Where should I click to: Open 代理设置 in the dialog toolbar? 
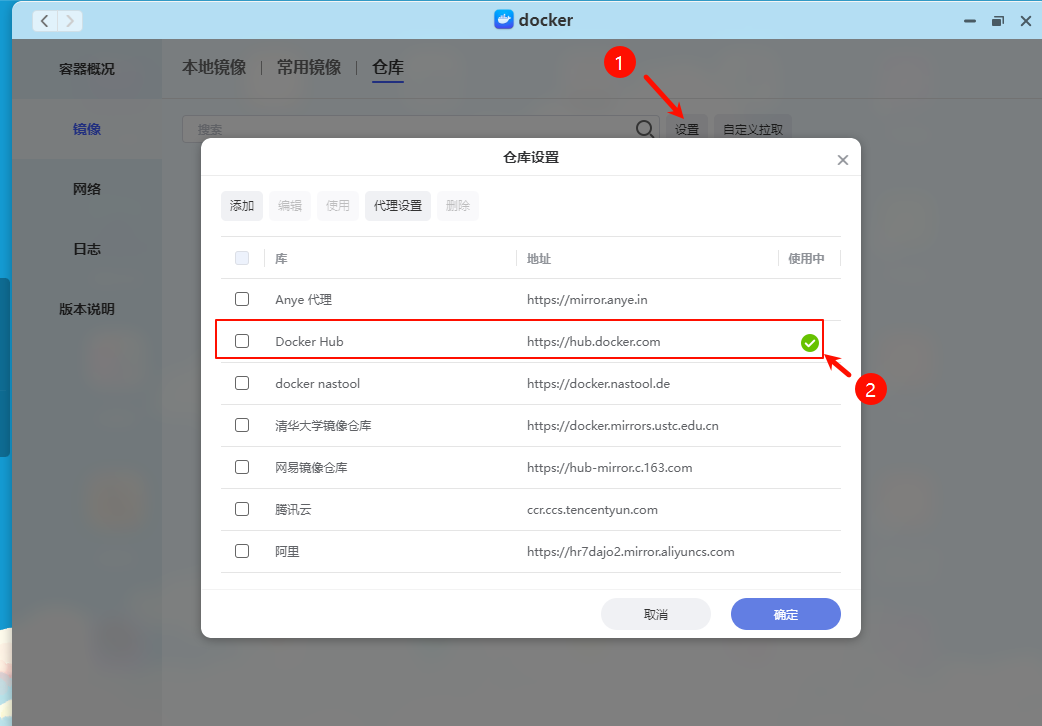397,205
